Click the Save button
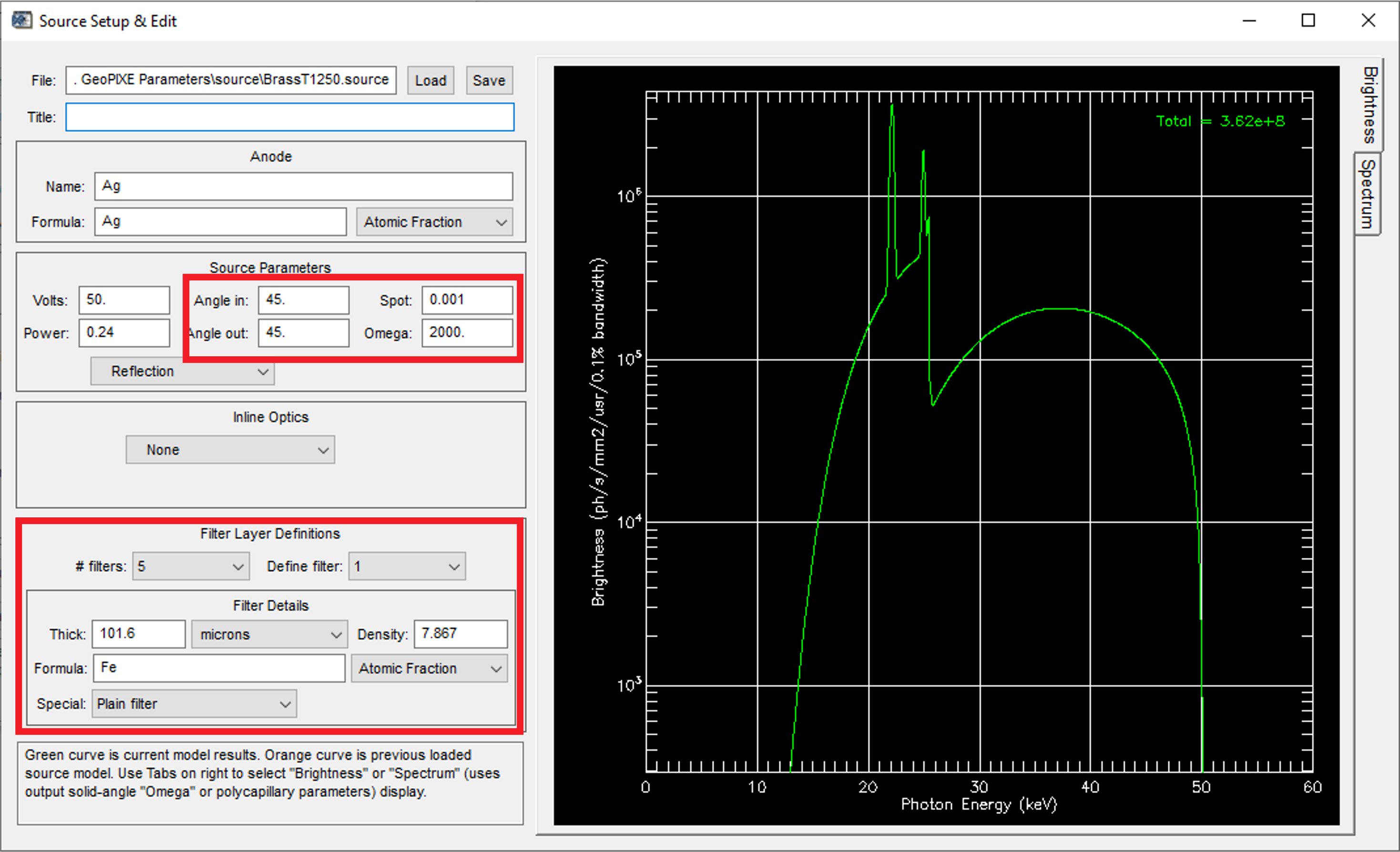Screen dimensions: 1400x852 click(x=489, y=80)
